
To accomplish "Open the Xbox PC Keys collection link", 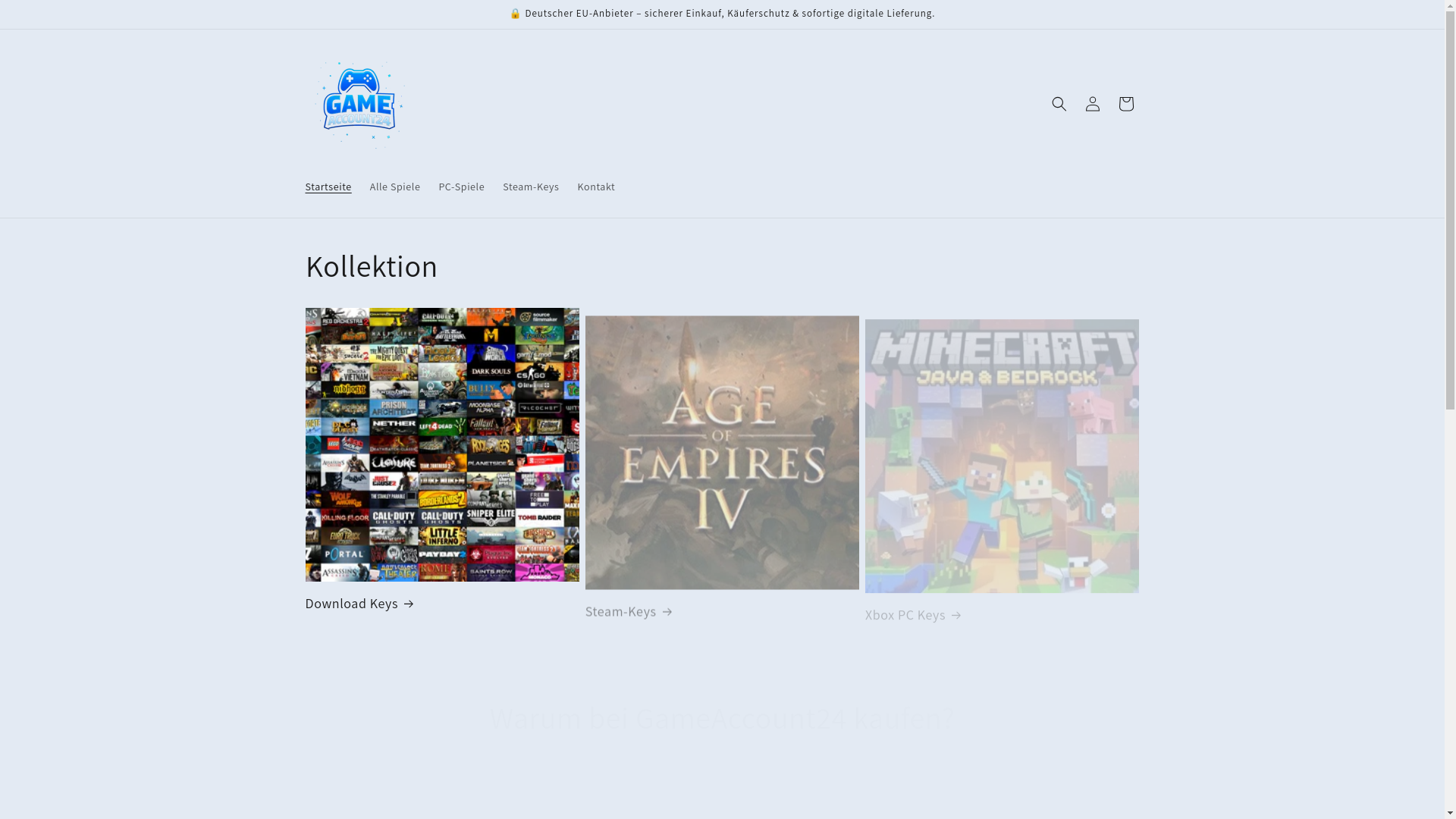I will (x=914, y=615).
